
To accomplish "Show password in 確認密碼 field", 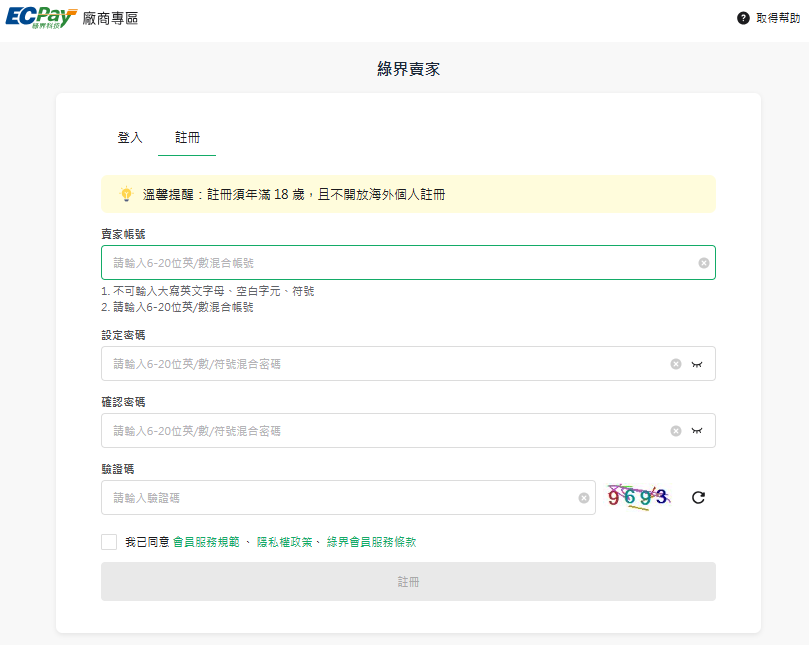I will pos(697,431).
